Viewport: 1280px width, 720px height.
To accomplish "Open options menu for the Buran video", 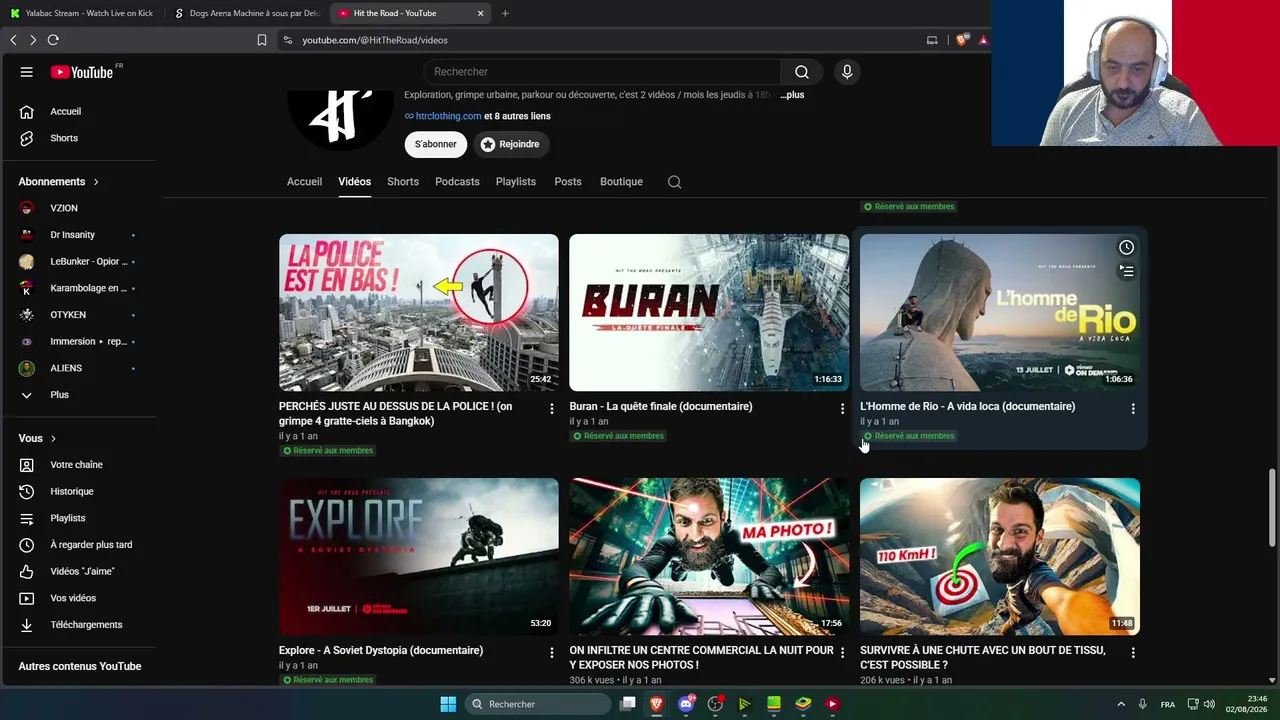I will (842, 409).
